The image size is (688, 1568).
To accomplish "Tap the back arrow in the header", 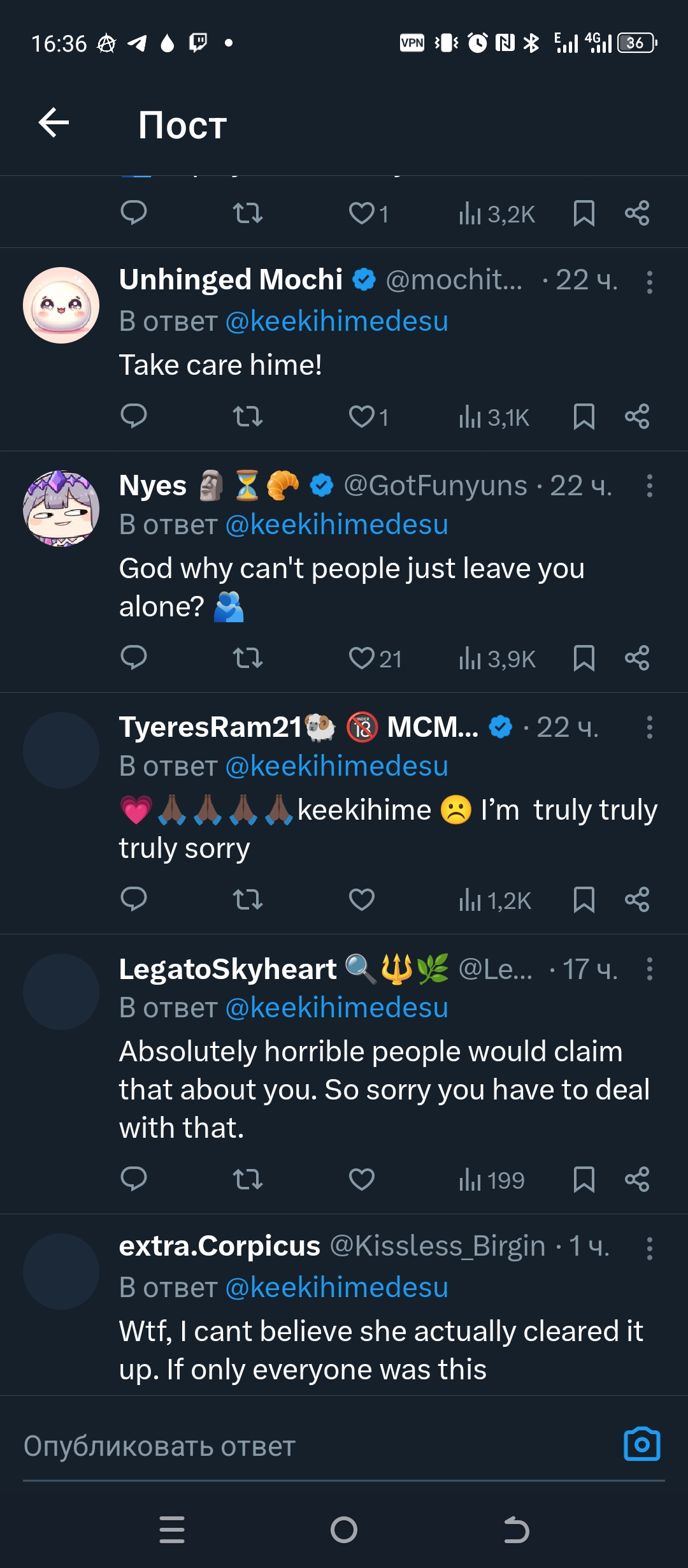I will [x=54, y=123].
